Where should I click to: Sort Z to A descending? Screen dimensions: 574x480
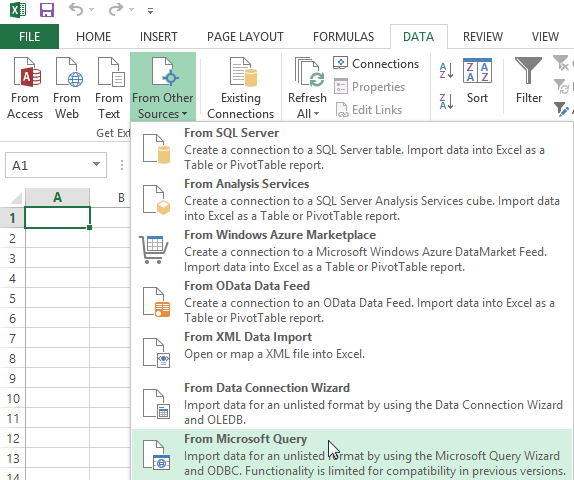[446, 101]
